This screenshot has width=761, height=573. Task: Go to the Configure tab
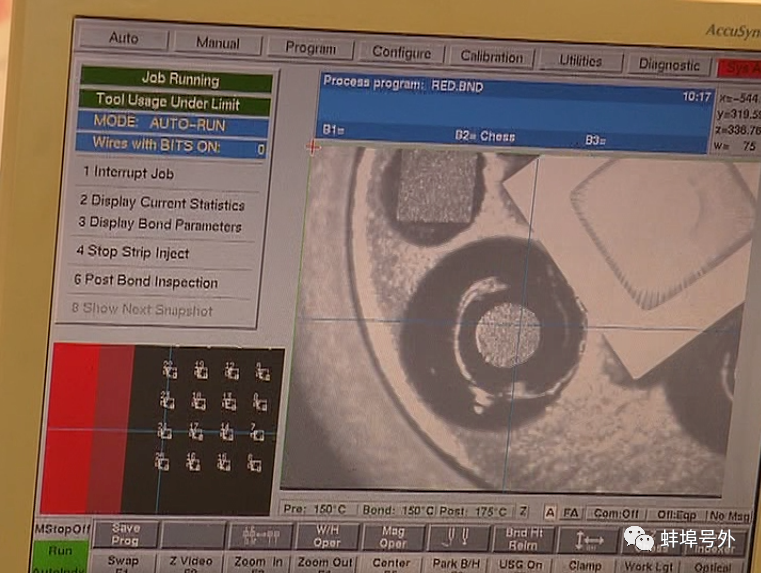point(401,53)
